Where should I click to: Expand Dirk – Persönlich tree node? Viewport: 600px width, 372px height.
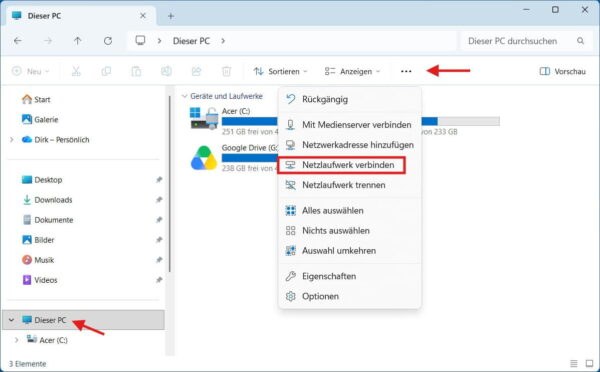[x=11, y=140]
